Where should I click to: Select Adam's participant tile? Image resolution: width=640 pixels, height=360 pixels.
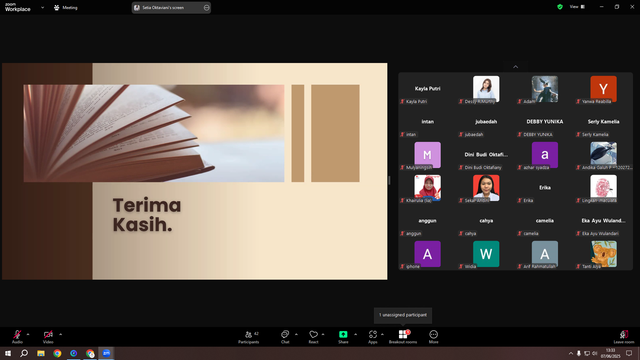[544, 89]
